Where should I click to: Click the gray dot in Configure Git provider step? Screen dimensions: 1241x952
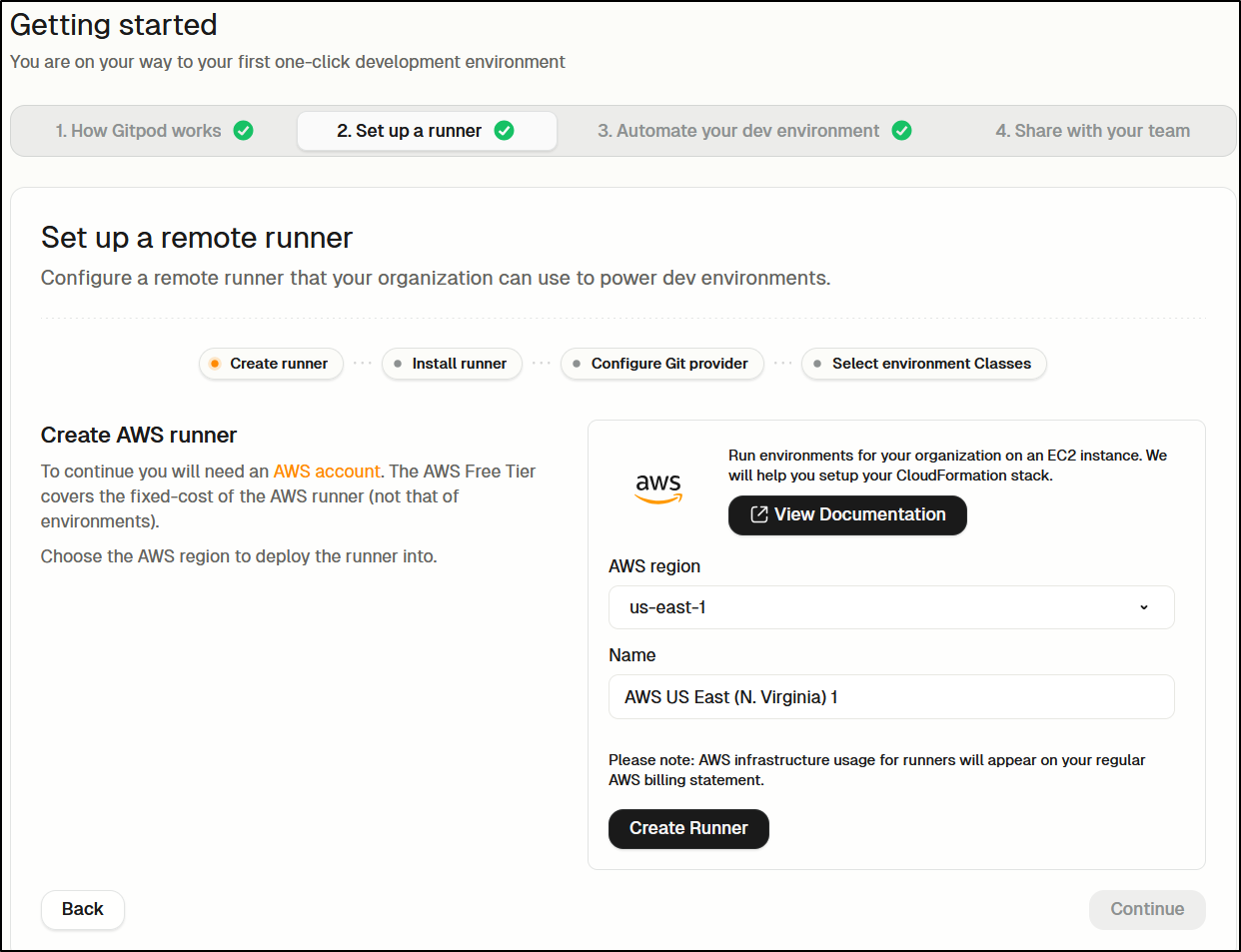coord(577,364)
